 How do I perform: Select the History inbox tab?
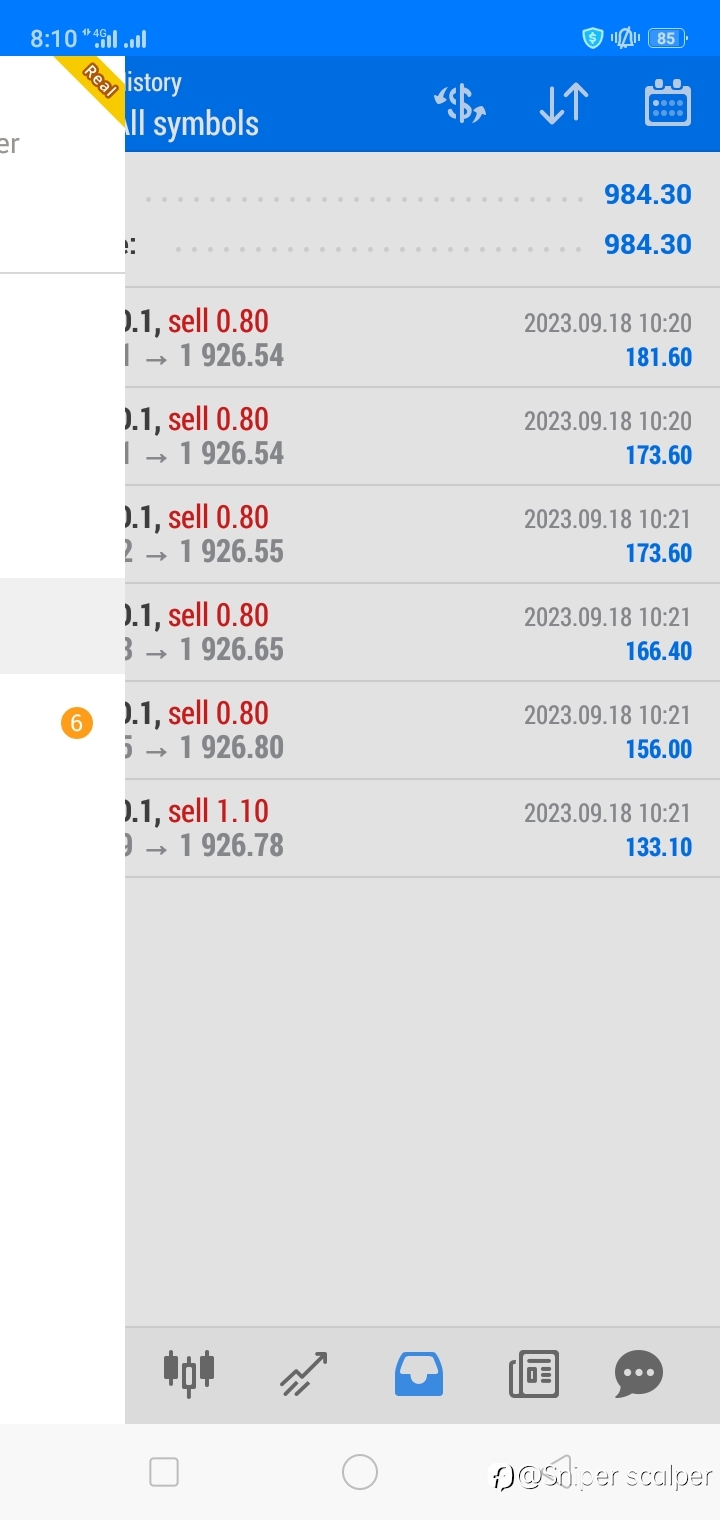coord(419,1373)
